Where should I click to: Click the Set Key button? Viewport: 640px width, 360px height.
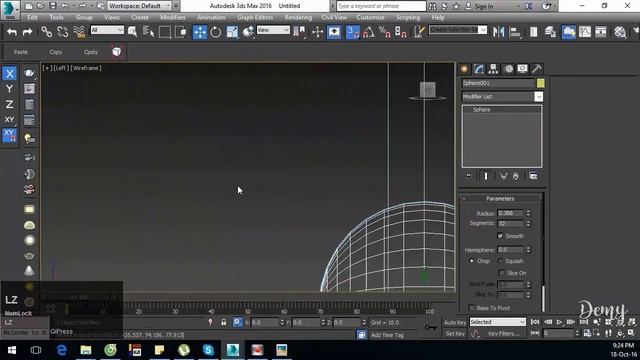(455, 333)
